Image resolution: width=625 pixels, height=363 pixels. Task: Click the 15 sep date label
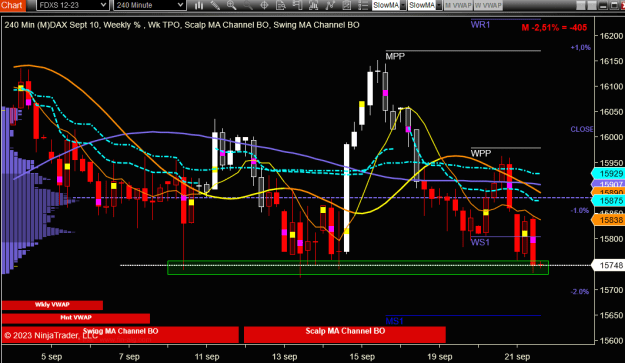pos(362,357)
